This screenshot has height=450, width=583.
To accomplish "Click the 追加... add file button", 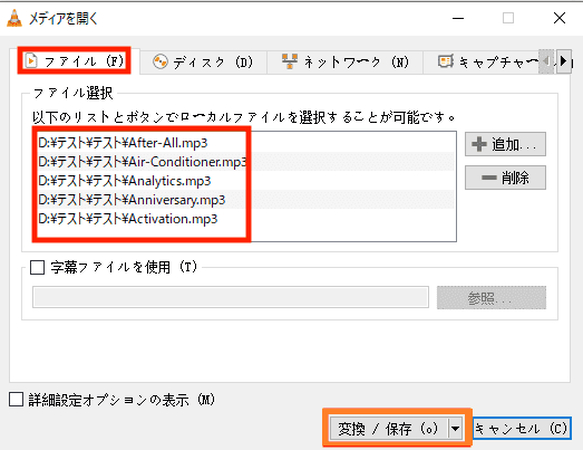I will (x=505, y=144).
